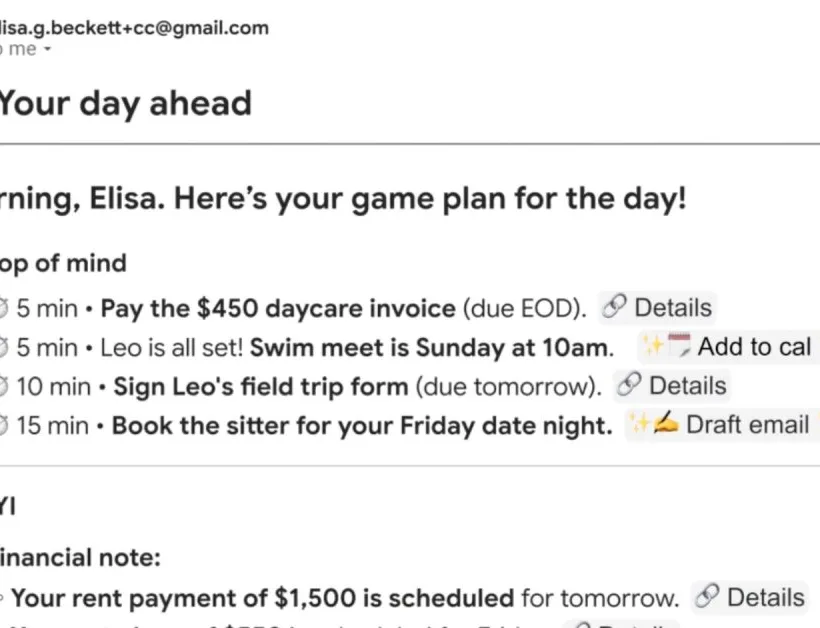Click the calendar icon on Add to cal
This screenshot has height=628, width=820.
coord(679,347)
